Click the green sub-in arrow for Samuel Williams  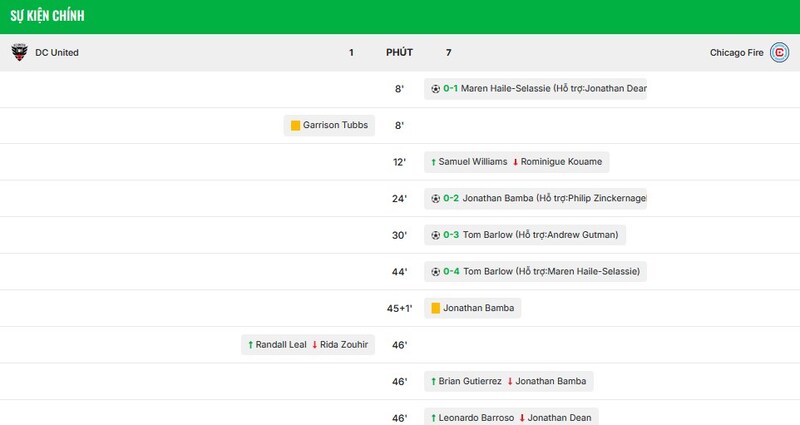coord(433,162)
